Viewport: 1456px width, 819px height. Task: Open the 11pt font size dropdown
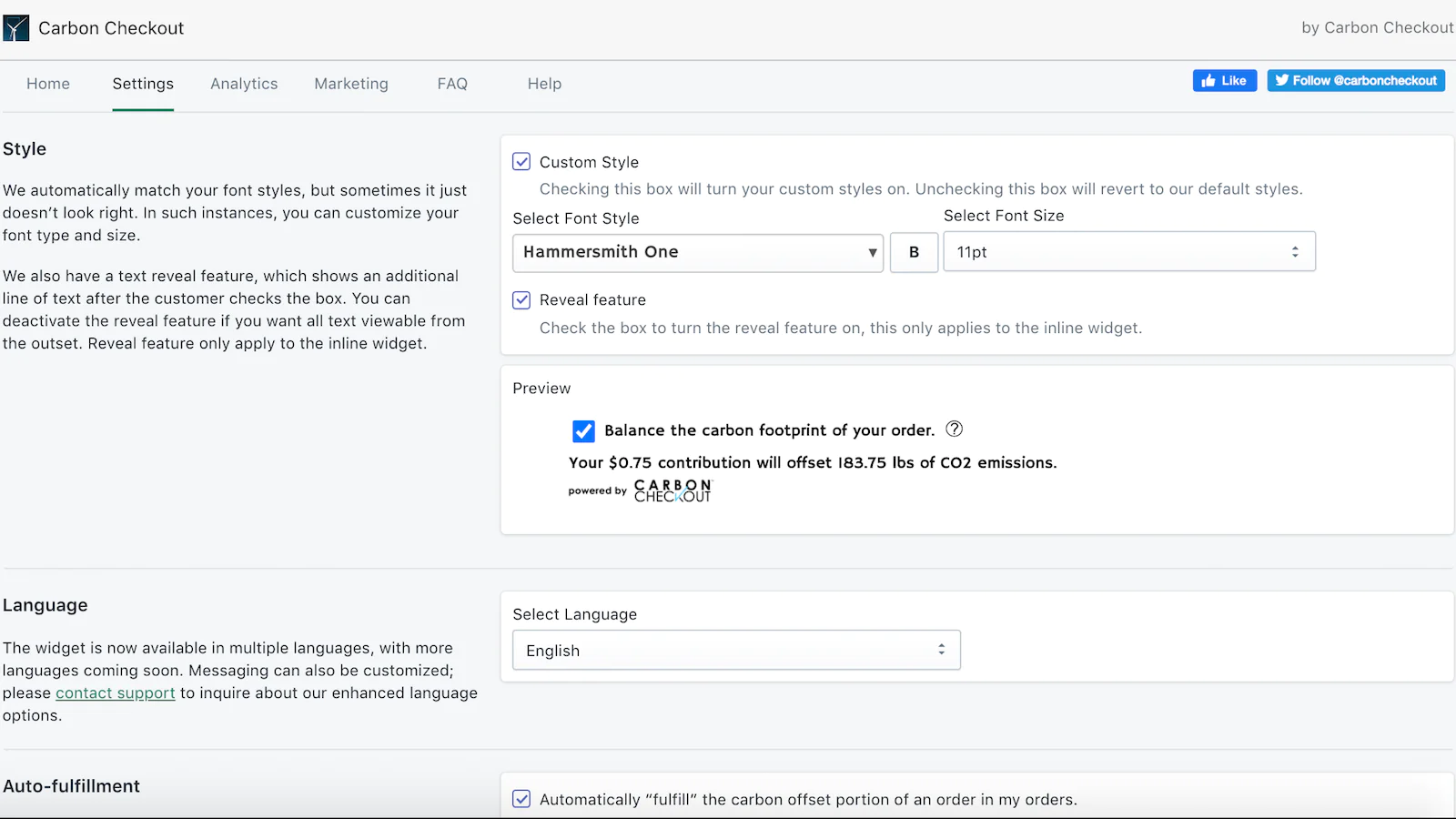1128,252
